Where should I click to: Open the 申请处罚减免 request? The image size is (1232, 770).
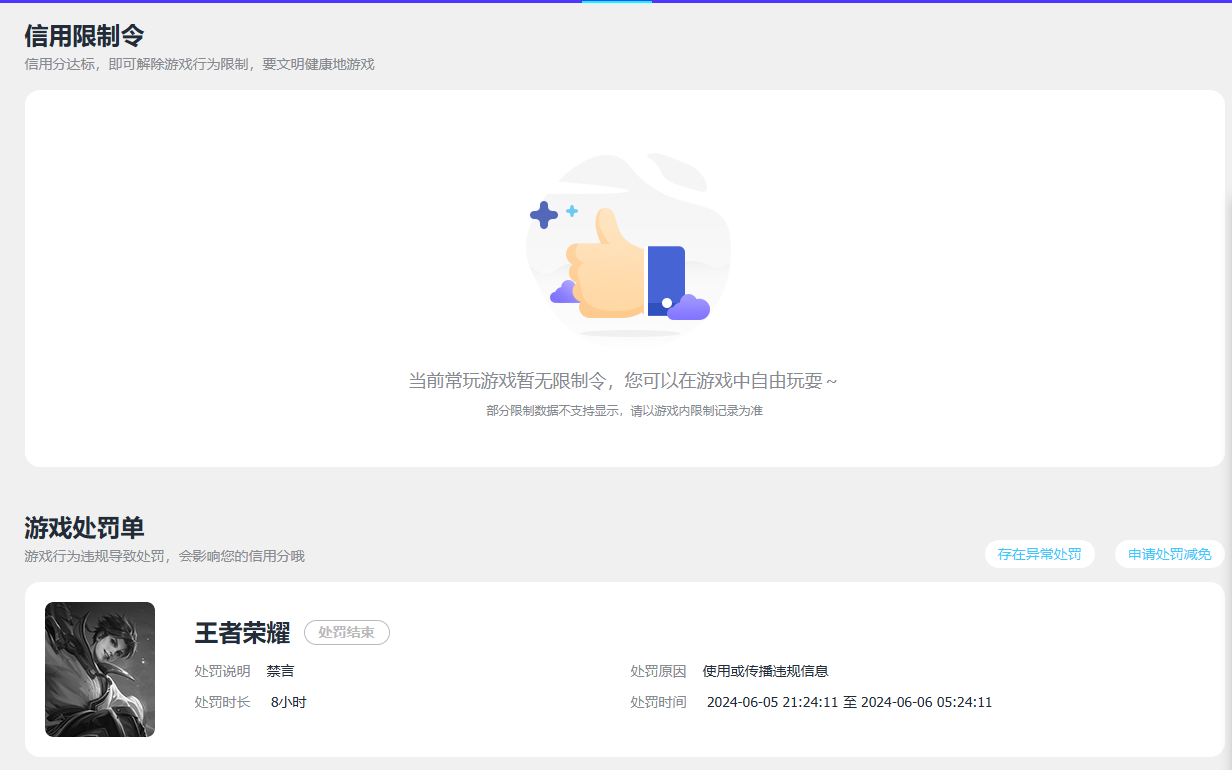pos(1169,554)
